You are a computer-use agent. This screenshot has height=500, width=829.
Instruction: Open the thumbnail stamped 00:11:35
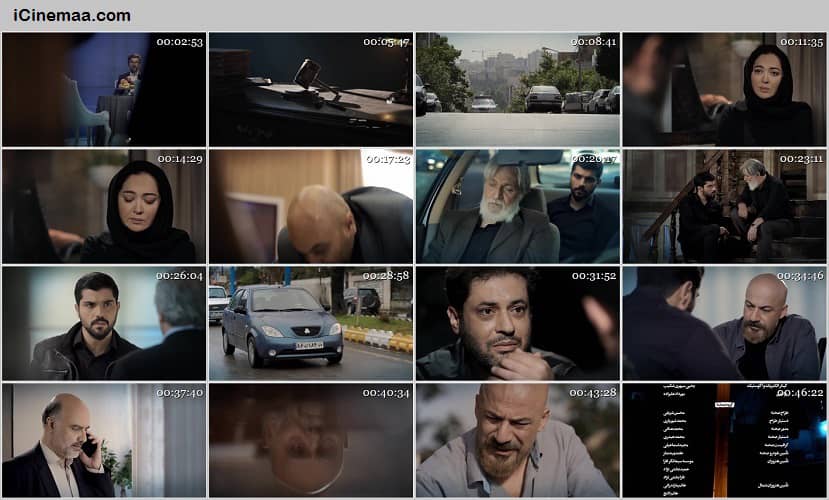[724, 89]
